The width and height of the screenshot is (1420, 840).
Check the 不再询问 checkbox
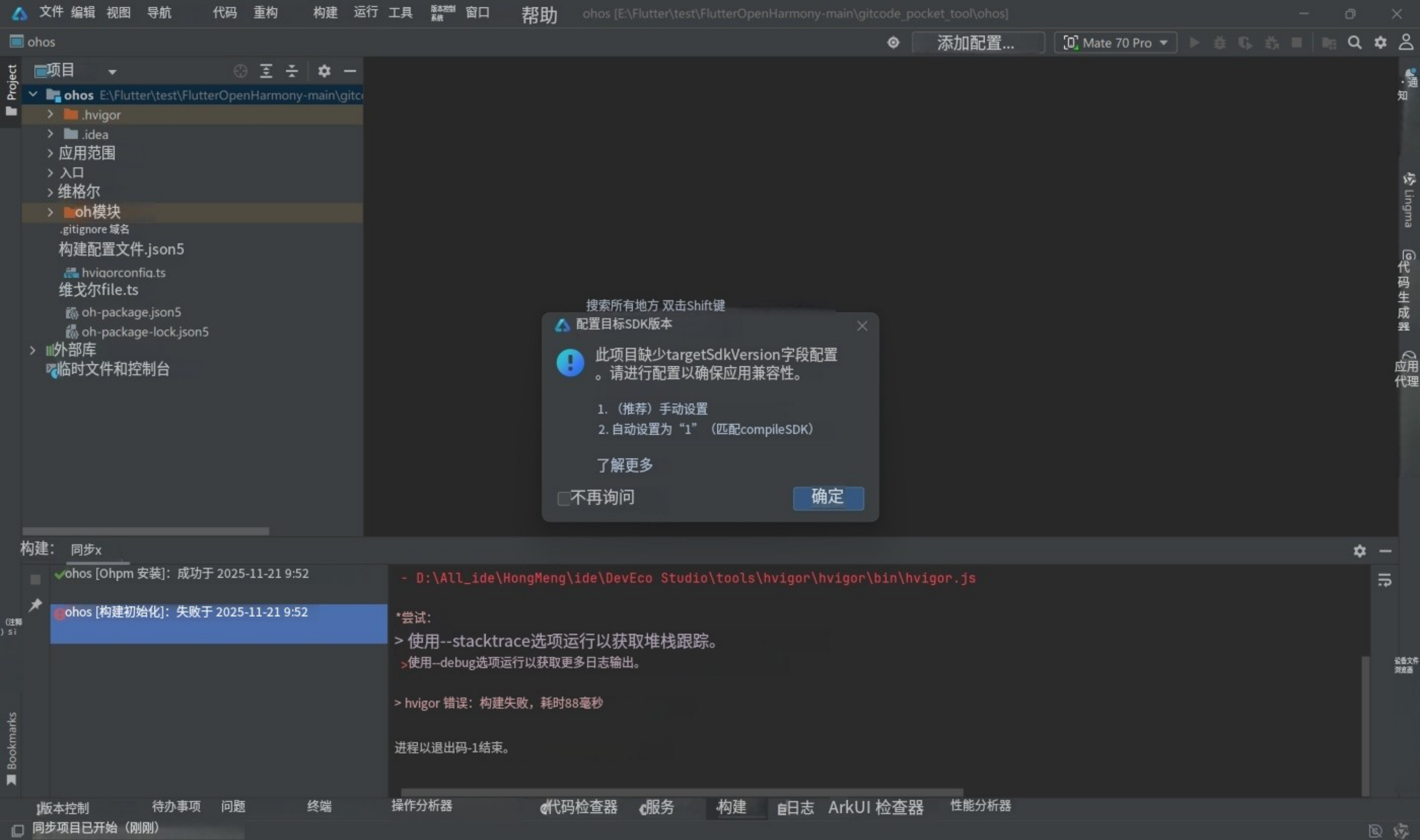coord(564,498)
